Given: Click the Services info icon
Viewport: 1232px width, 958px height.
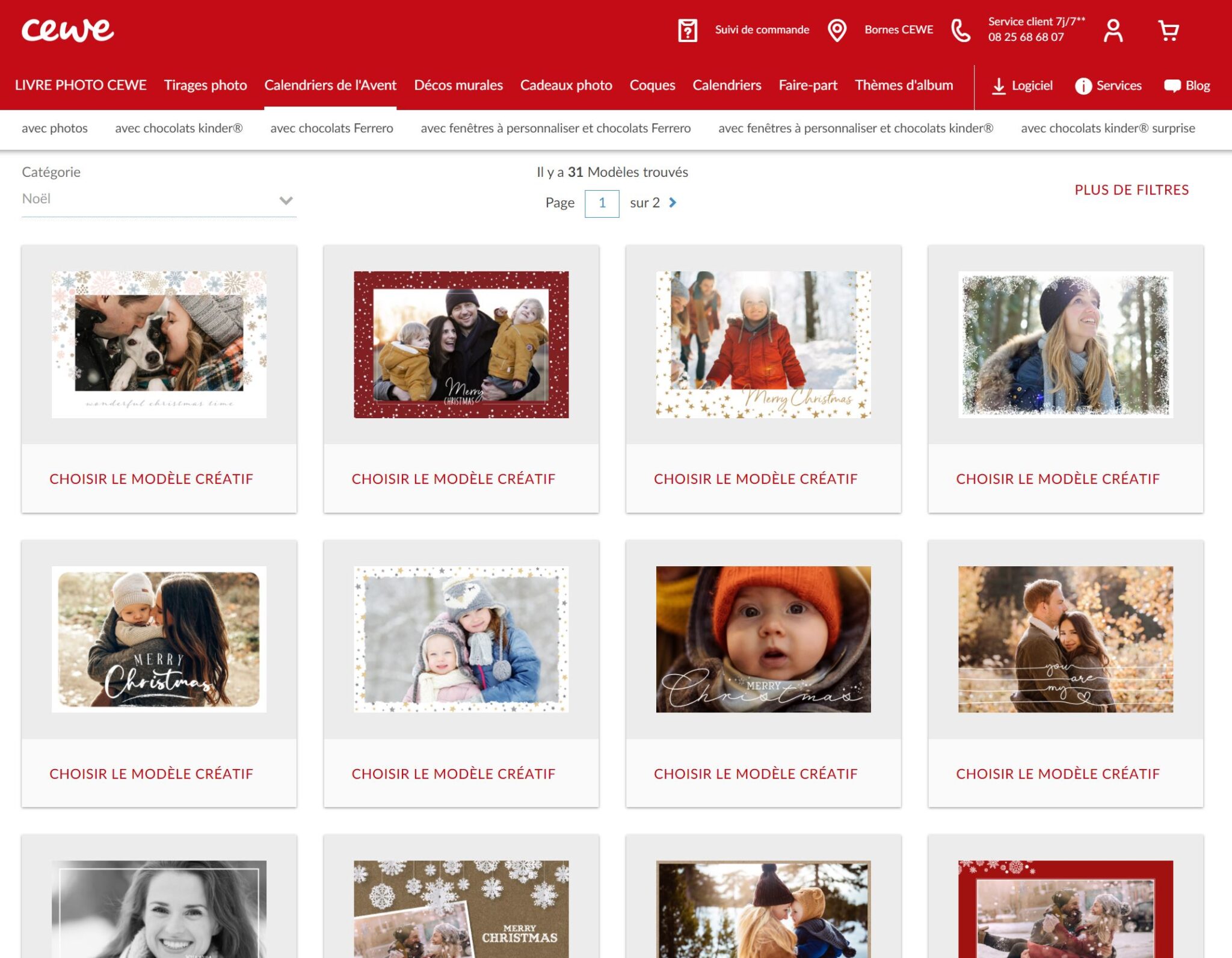Looking at the screenshot, I should tap(1083, 86).
